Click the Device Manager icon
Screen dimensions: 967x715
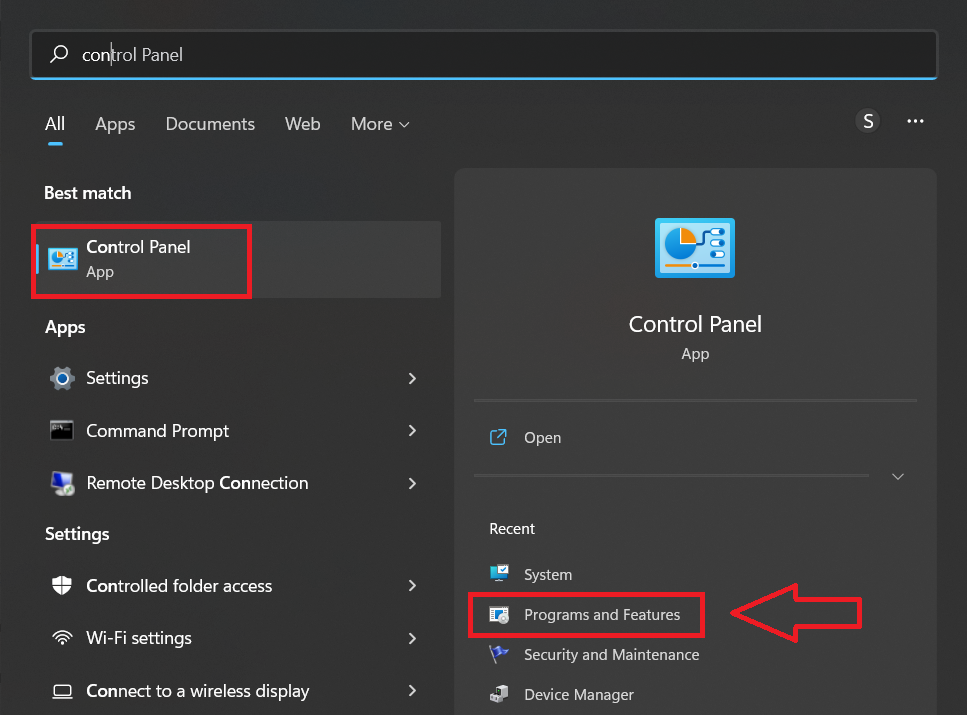tap(499, 695)
